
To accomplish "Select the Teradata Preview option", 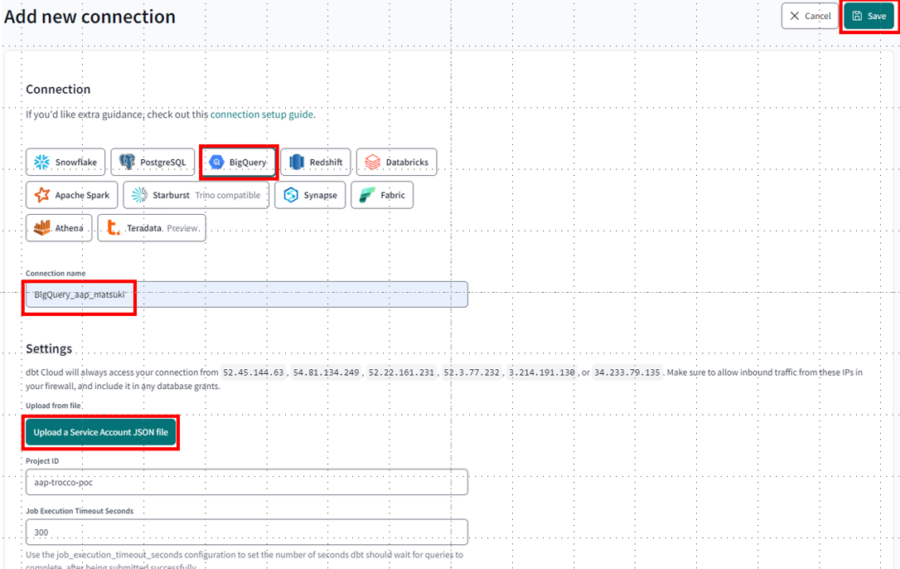I will click(152, 227).
